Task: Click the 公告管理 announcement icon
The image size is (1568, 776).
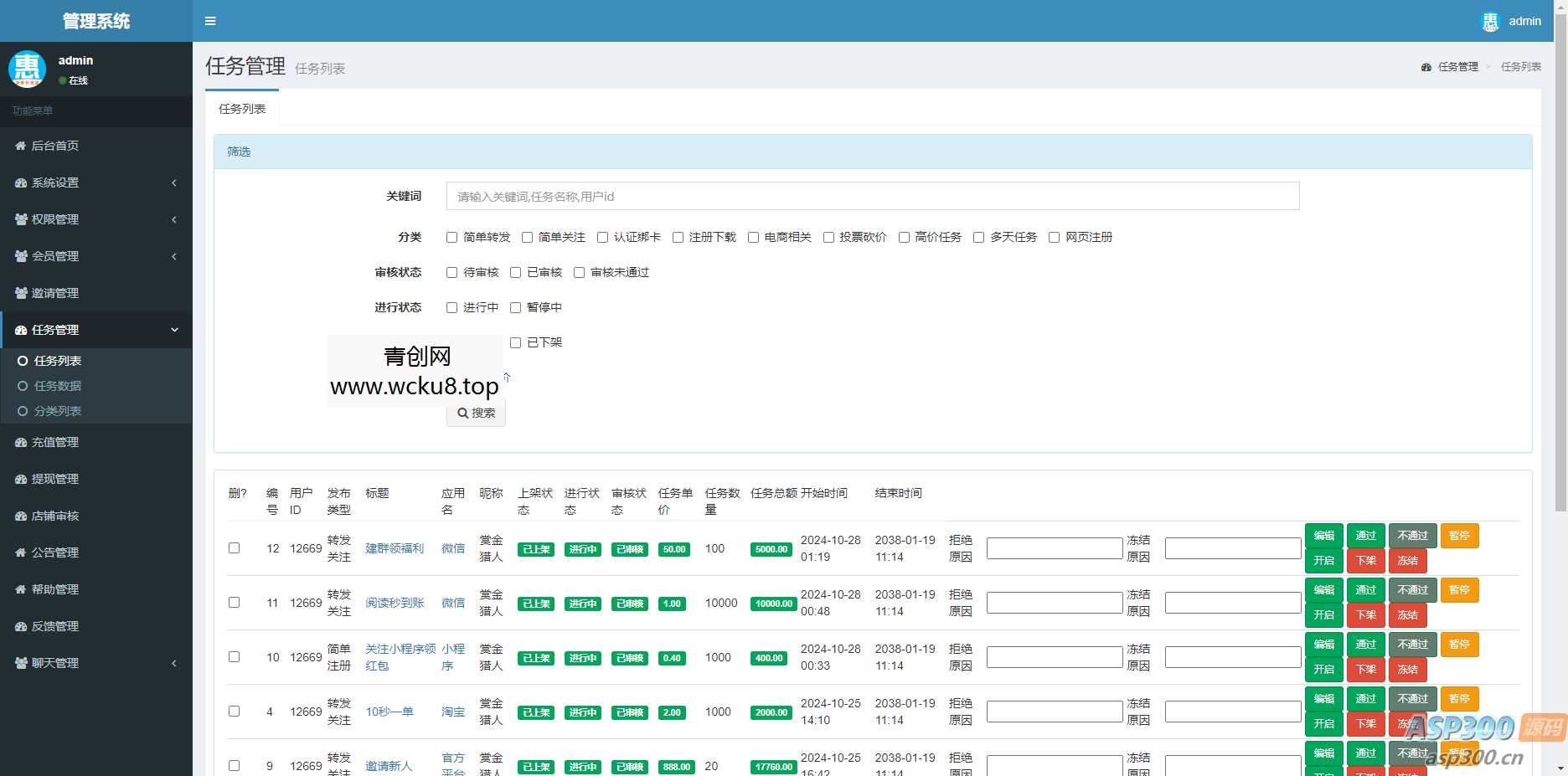Action: tap(21, 552)
